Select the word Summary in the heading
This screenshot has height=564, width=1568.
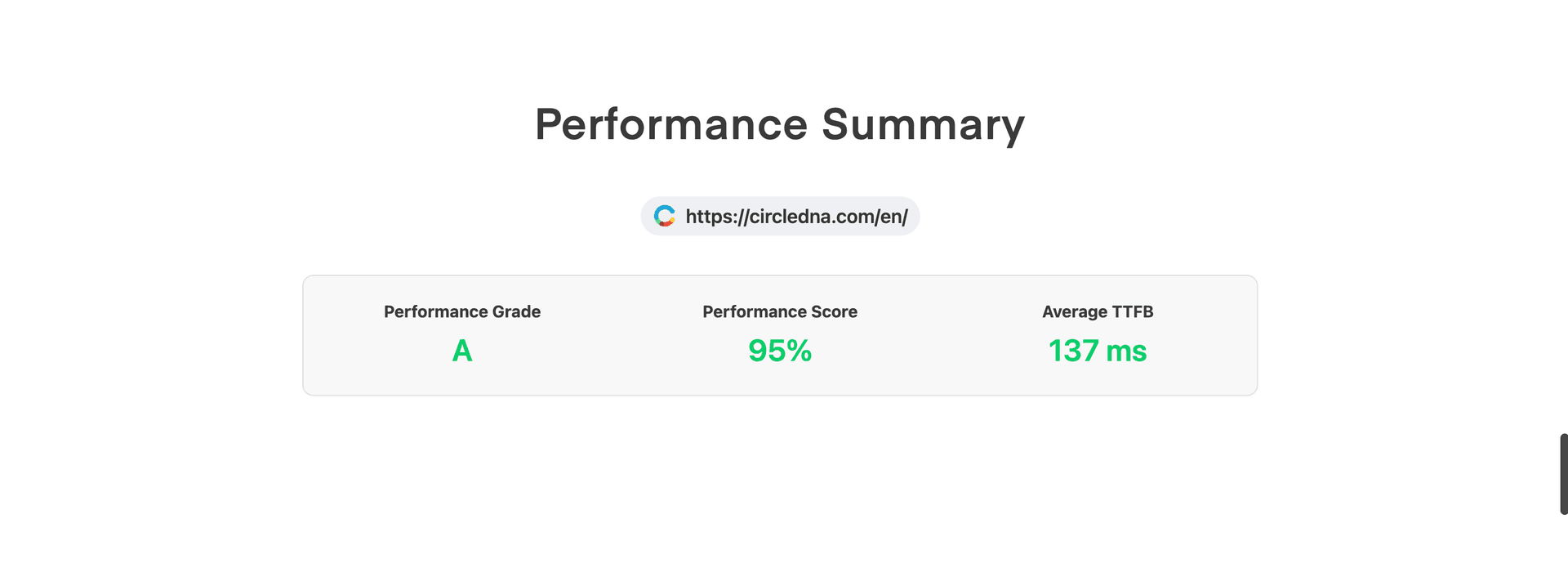click(923, 125)
